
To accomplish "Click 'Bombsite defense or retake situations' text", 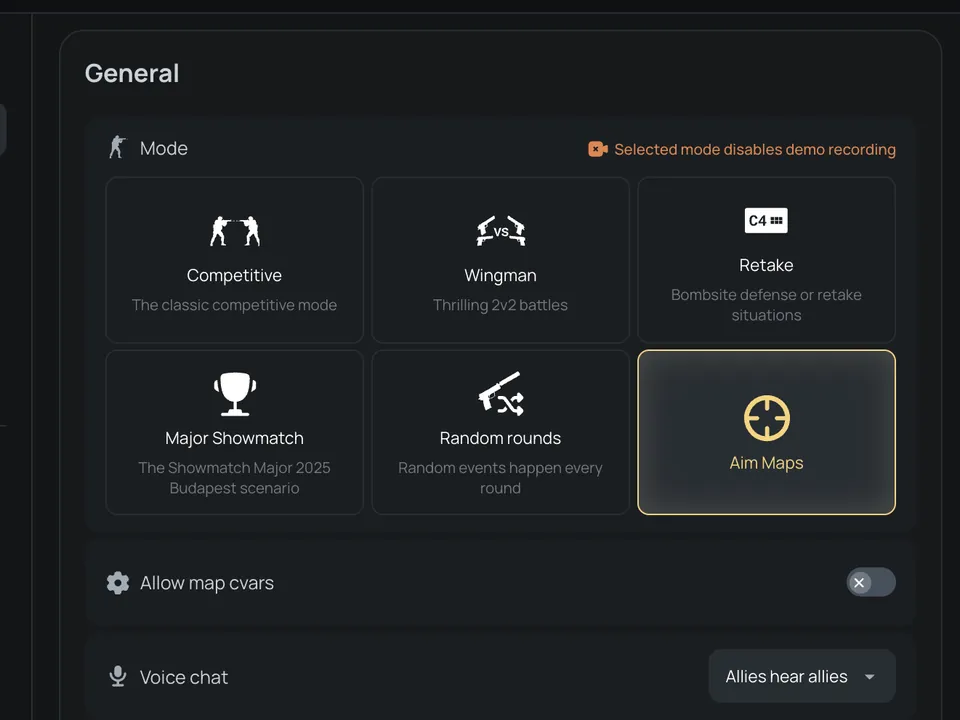I will 767,305.
